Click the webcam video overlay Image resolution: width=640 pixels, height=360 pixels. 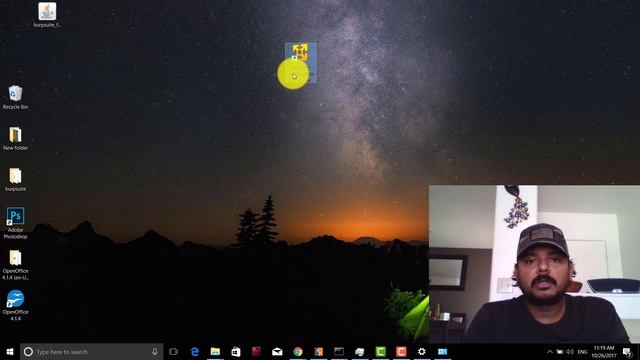pyautogui.click(x=534, y=264)
